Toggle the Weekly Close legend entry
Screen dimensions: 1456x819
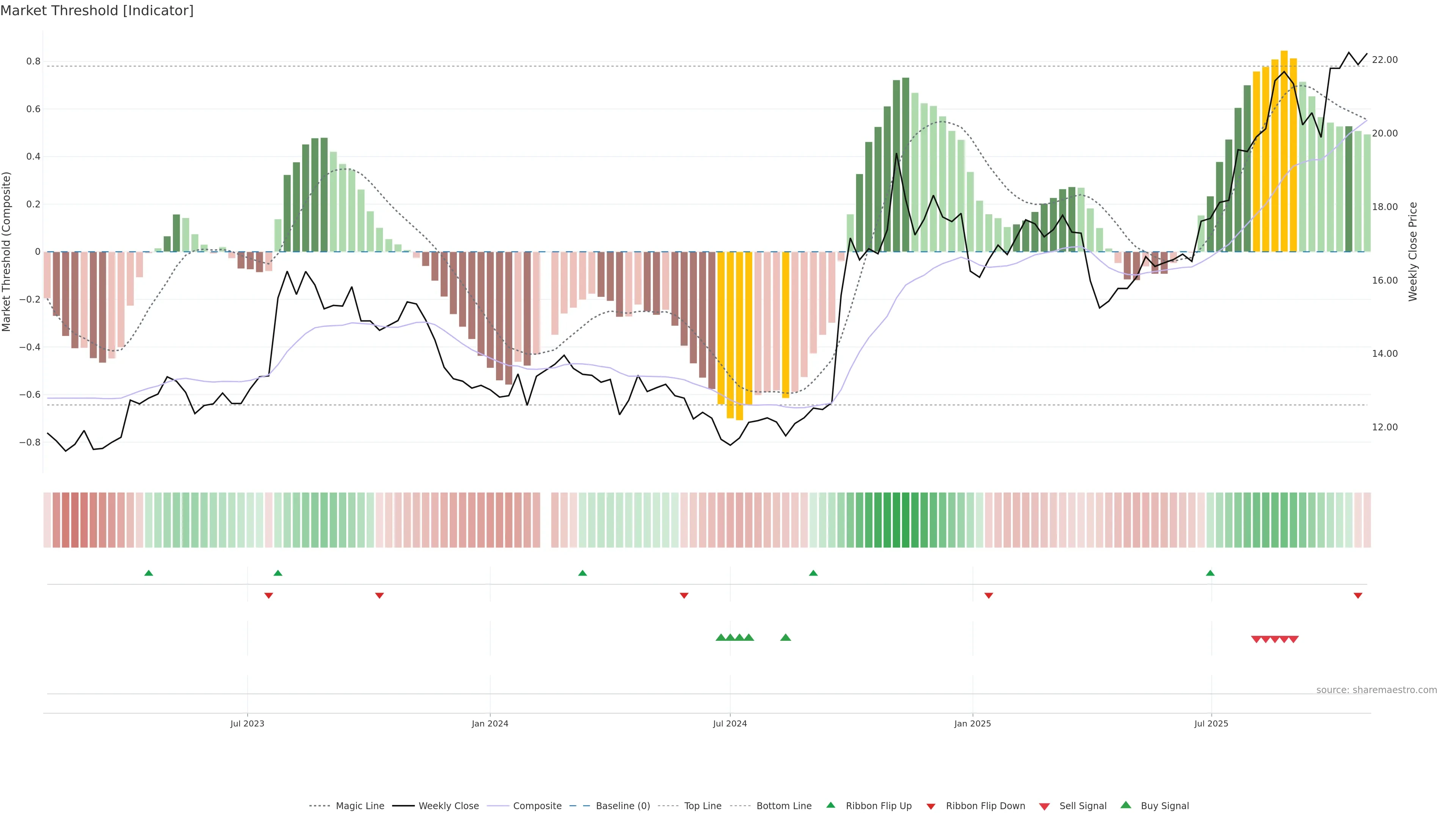pyautogui.click(x=448, y=806)
